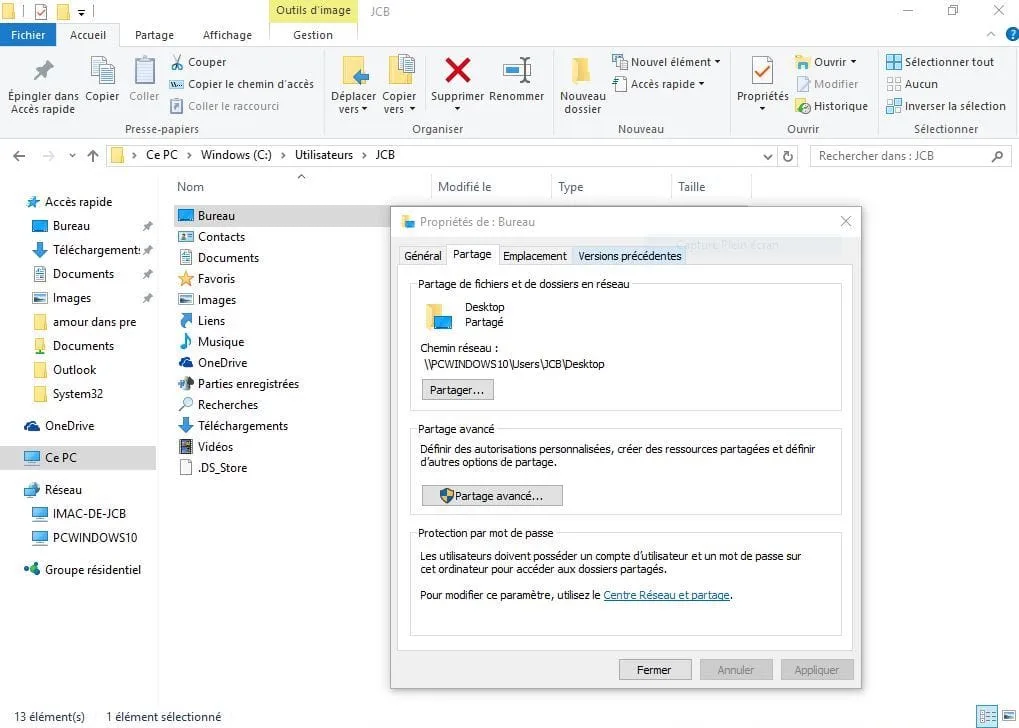Go up one folder level arrow
This screenshot has width=1019, height=728.
point(92,156)
